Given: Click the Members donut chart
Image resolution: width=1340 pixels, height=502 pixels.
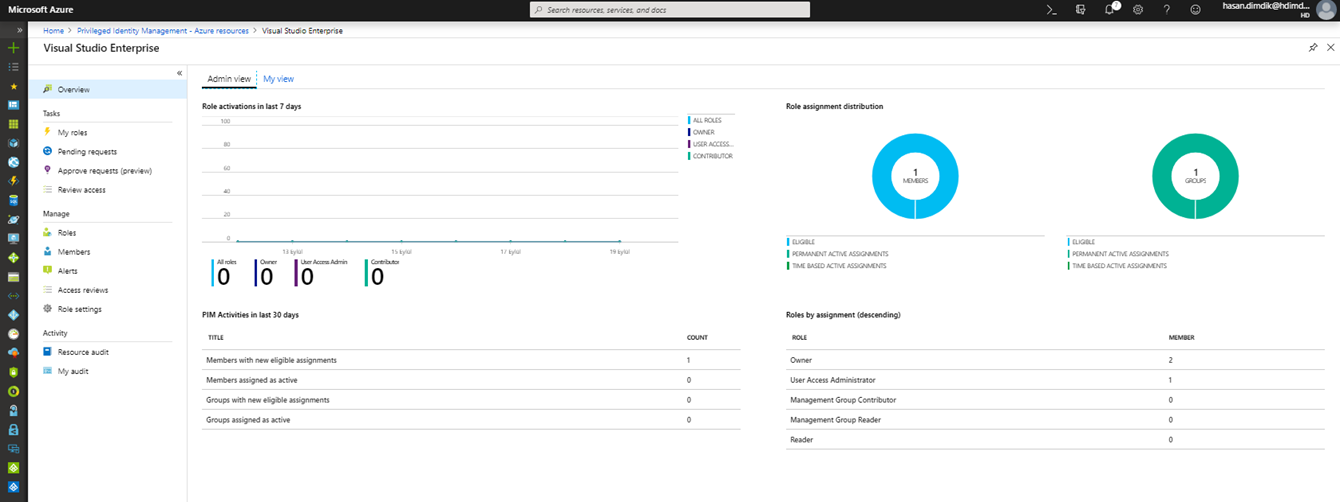Looking at the screenshot, I should click(x=915, y=176).
